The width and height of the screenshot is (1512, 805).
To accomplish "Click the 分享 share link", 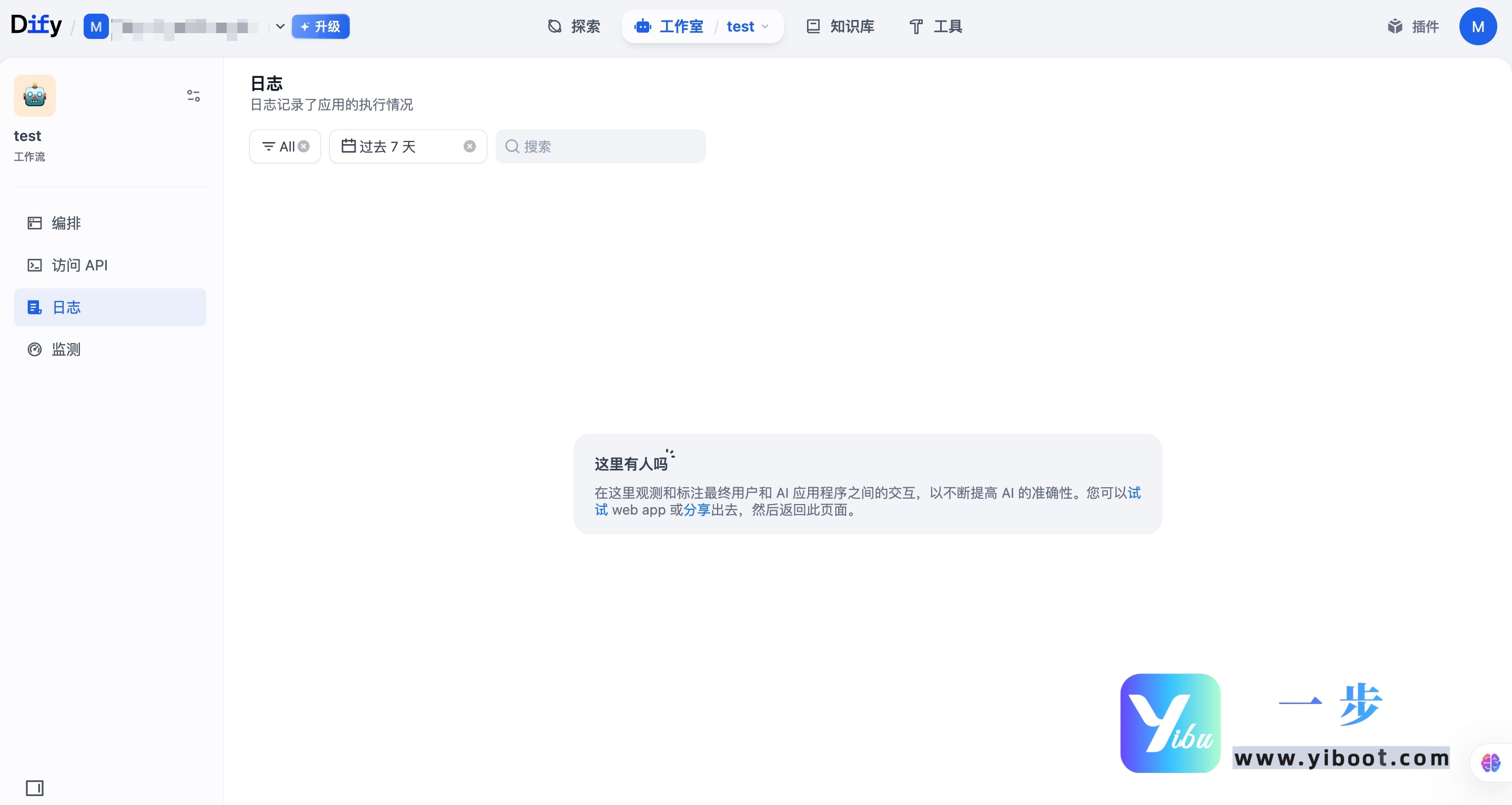I will click(x=698, y=510).
